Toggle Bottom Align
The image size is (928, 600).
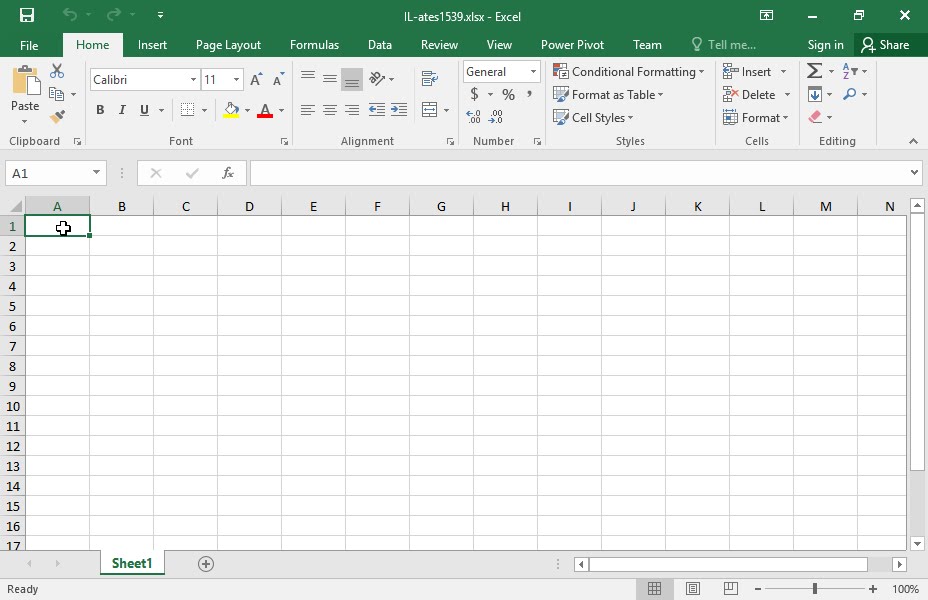(352, 80)
